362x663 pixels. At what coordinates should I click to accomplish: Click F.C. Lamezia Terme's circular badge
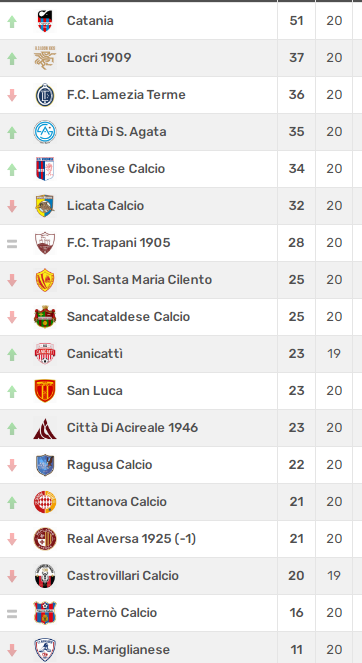click(45, 95)
